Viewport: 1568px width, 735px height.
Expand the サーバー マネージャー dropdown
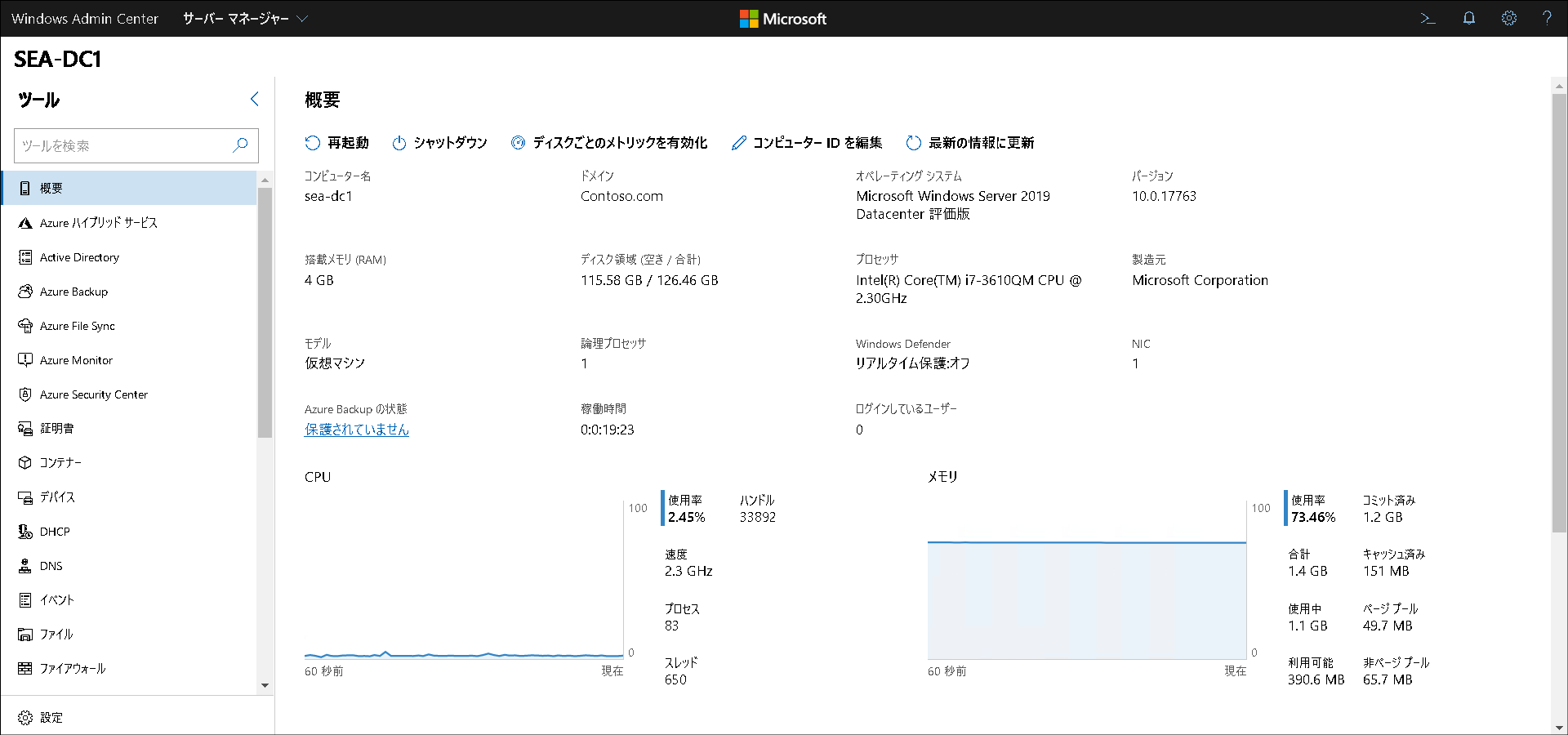(243, 18)
